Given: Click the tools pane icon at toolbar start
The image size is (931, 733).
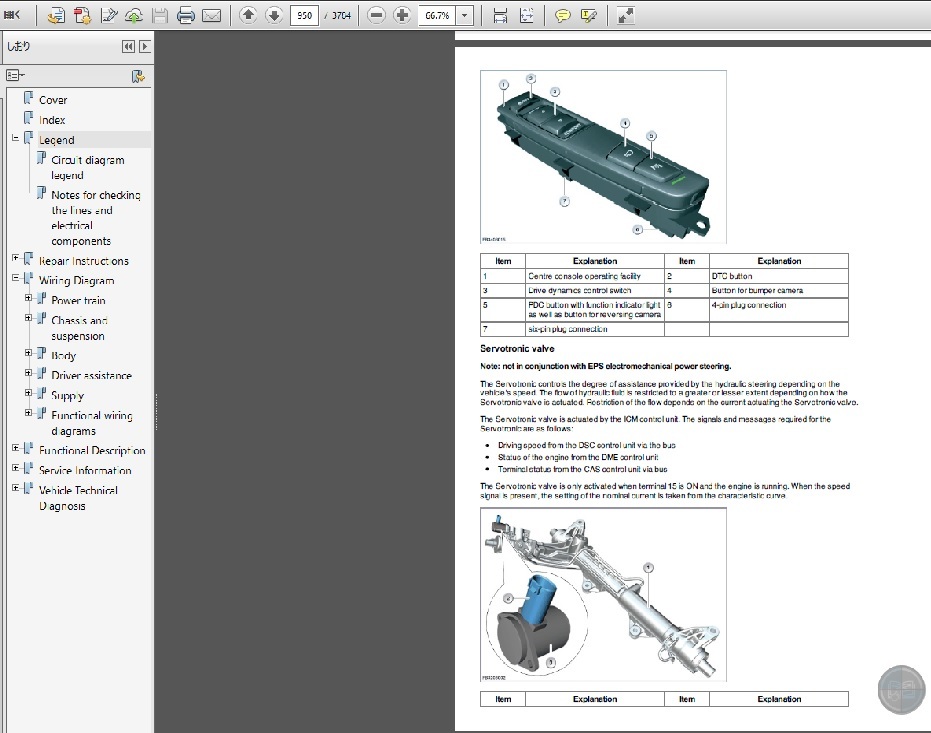Looking at the screenshot, I should 11,15.
